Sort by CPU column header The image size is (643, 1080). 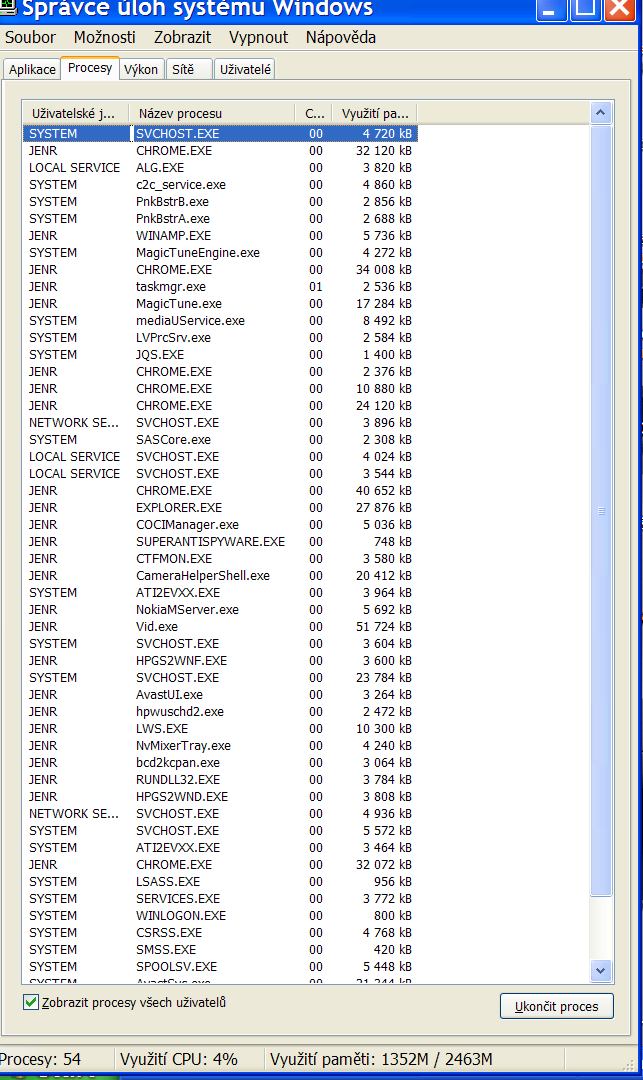click(314, 114)
